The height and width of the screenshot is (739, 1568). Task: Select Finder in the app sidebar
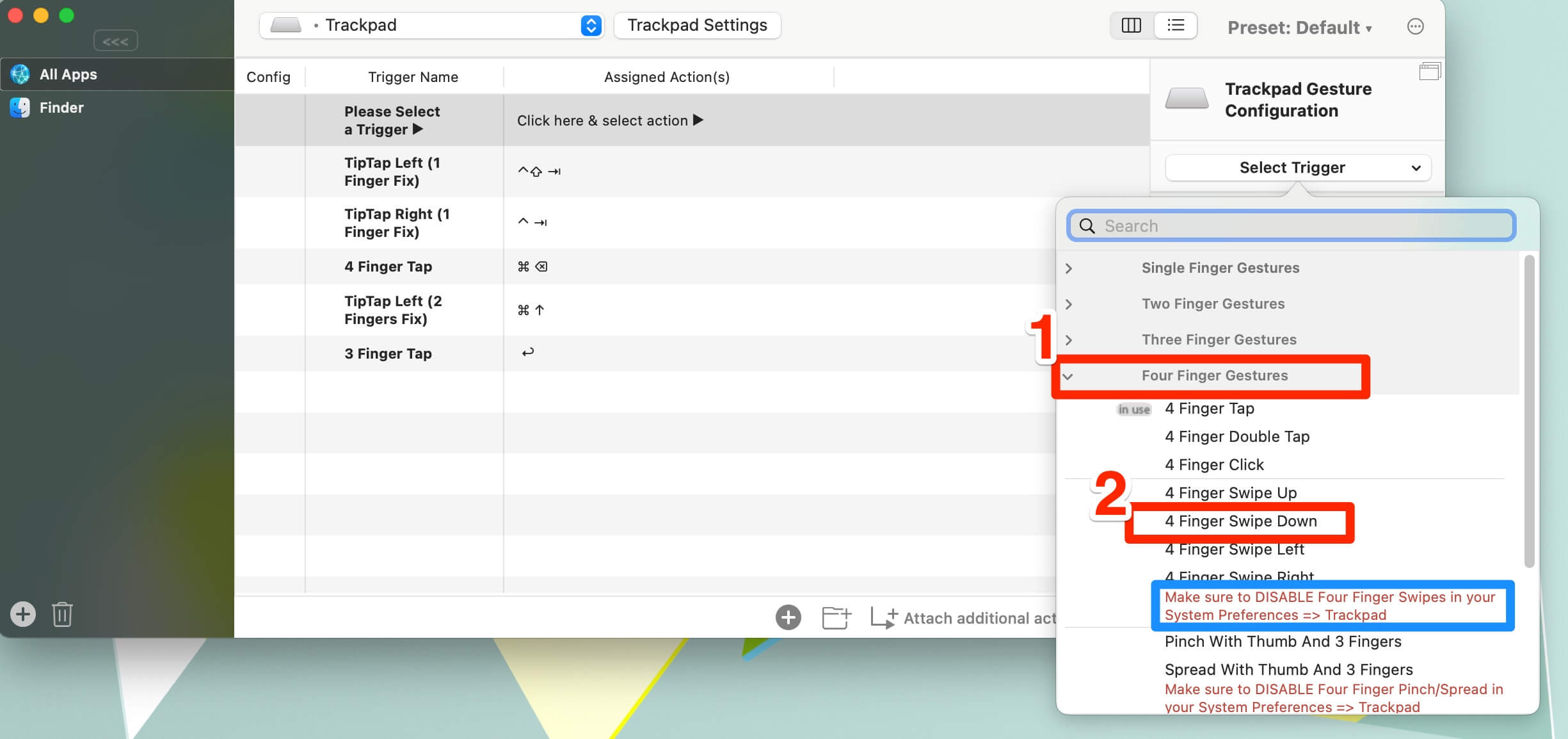61,108
